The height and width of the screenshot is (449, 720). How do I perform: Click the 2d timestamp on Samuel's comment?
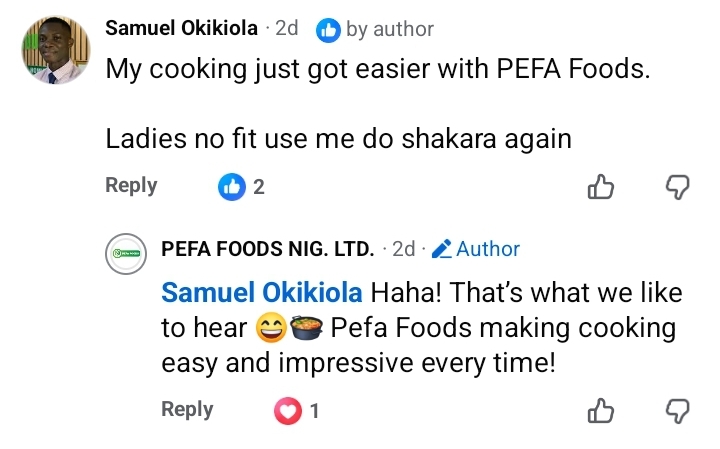286,29
